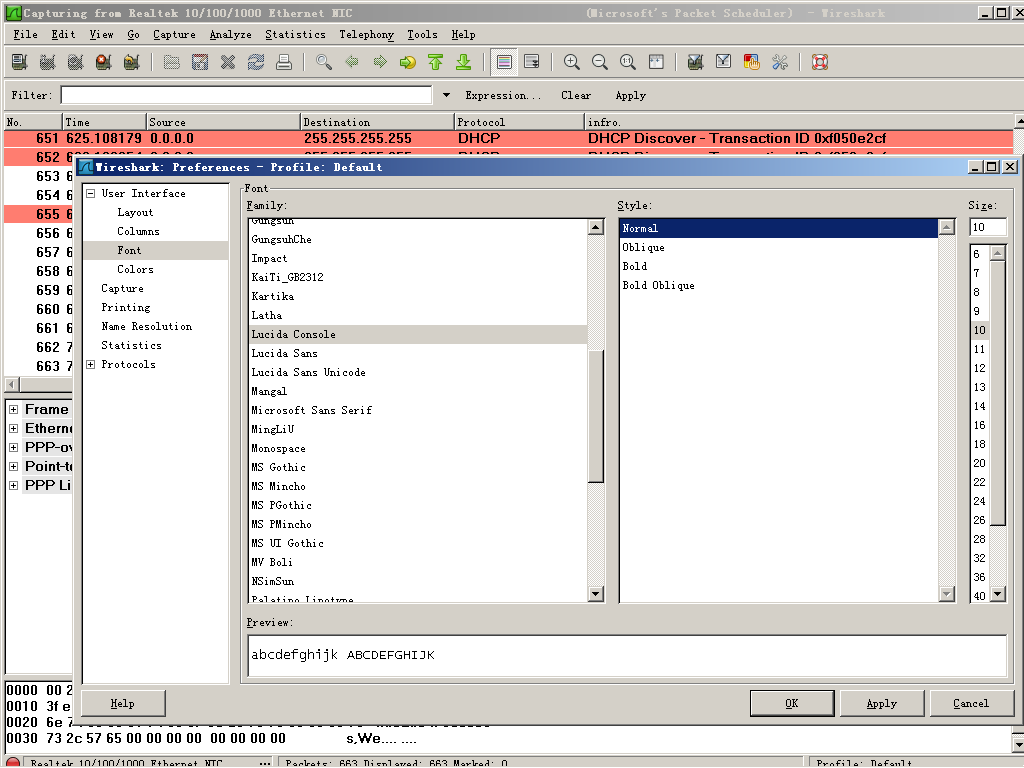Image resolution: width=1024 pixels, height=768 pixels.
Task: Open help using the lifebuoy icon
Action: click(x=820, y=62)
